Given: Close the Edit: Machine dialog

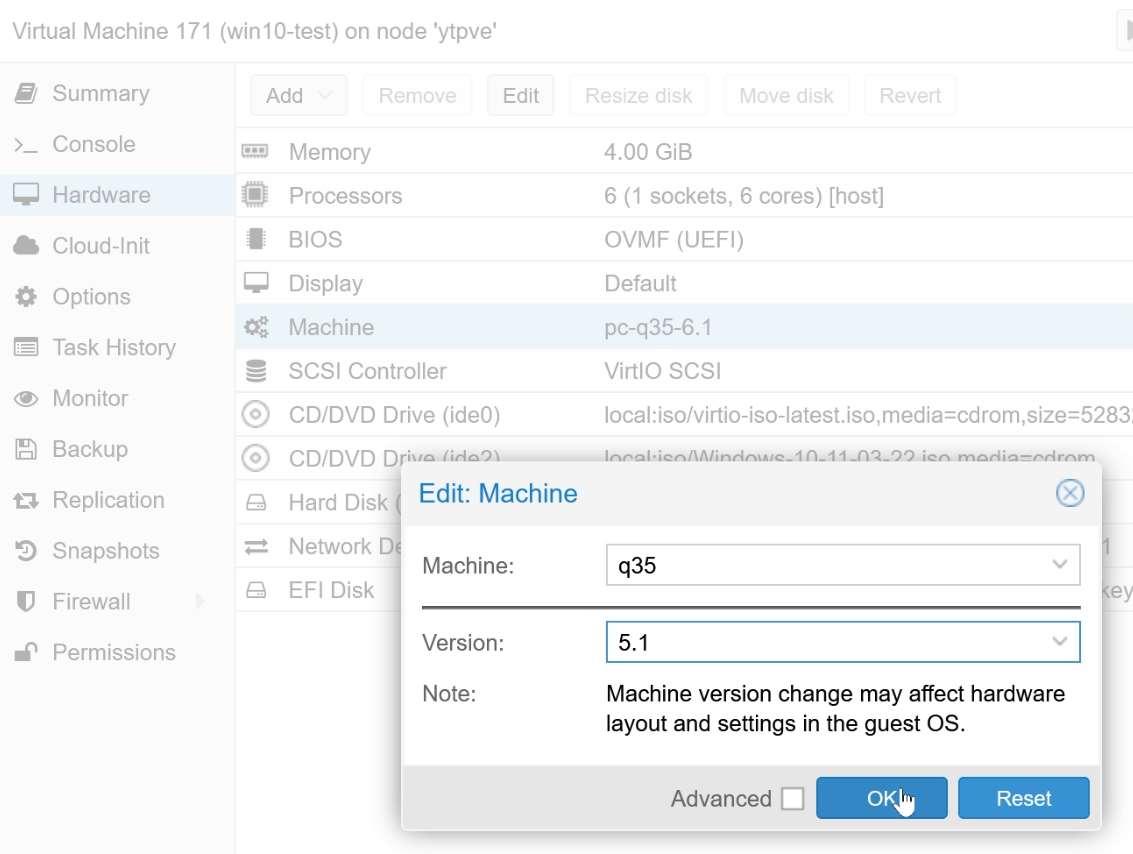Looking at the screenshot, I should coord(1070,493).
